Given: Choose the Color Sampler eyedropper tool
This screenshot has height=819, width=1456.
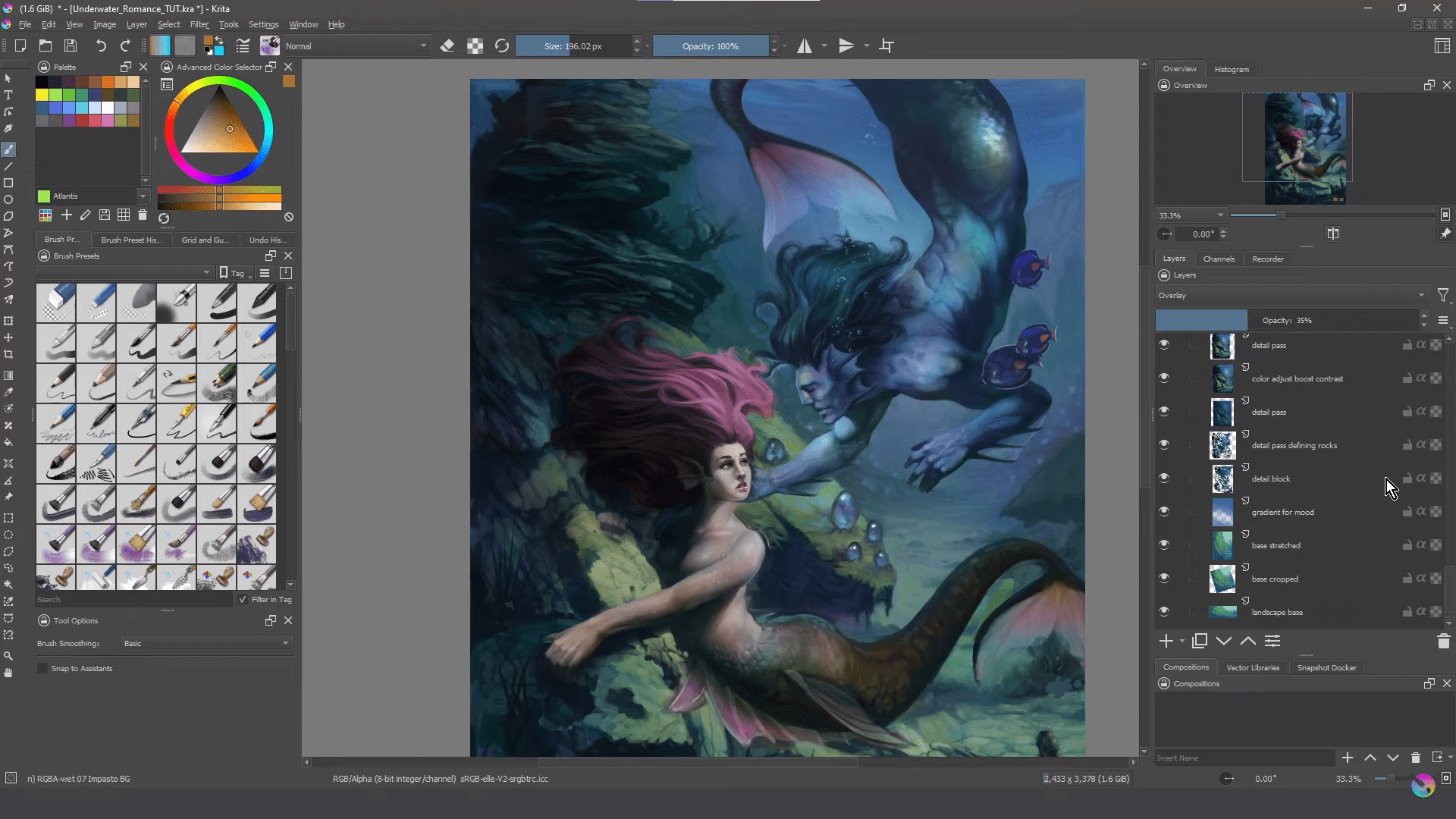Looking at the screenshot, I should point(8,392).
